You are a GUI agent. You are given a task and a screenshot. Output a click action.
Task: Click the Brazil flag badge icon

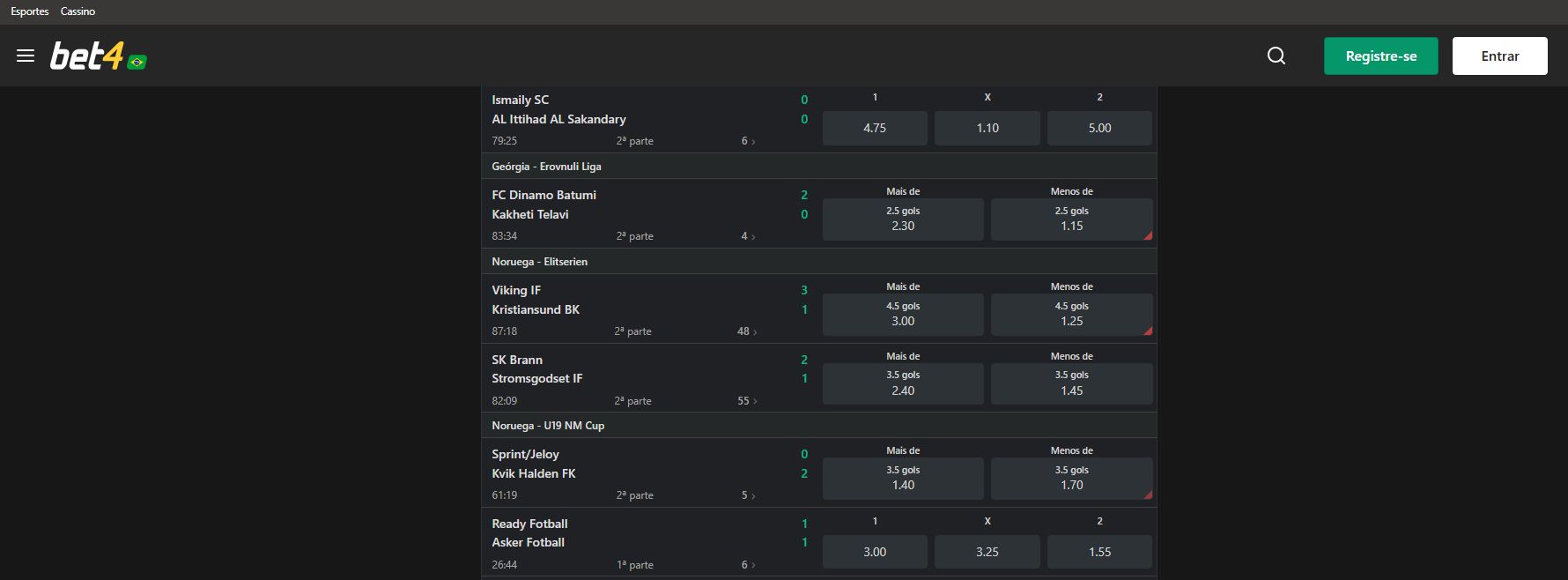pos(137,62)
